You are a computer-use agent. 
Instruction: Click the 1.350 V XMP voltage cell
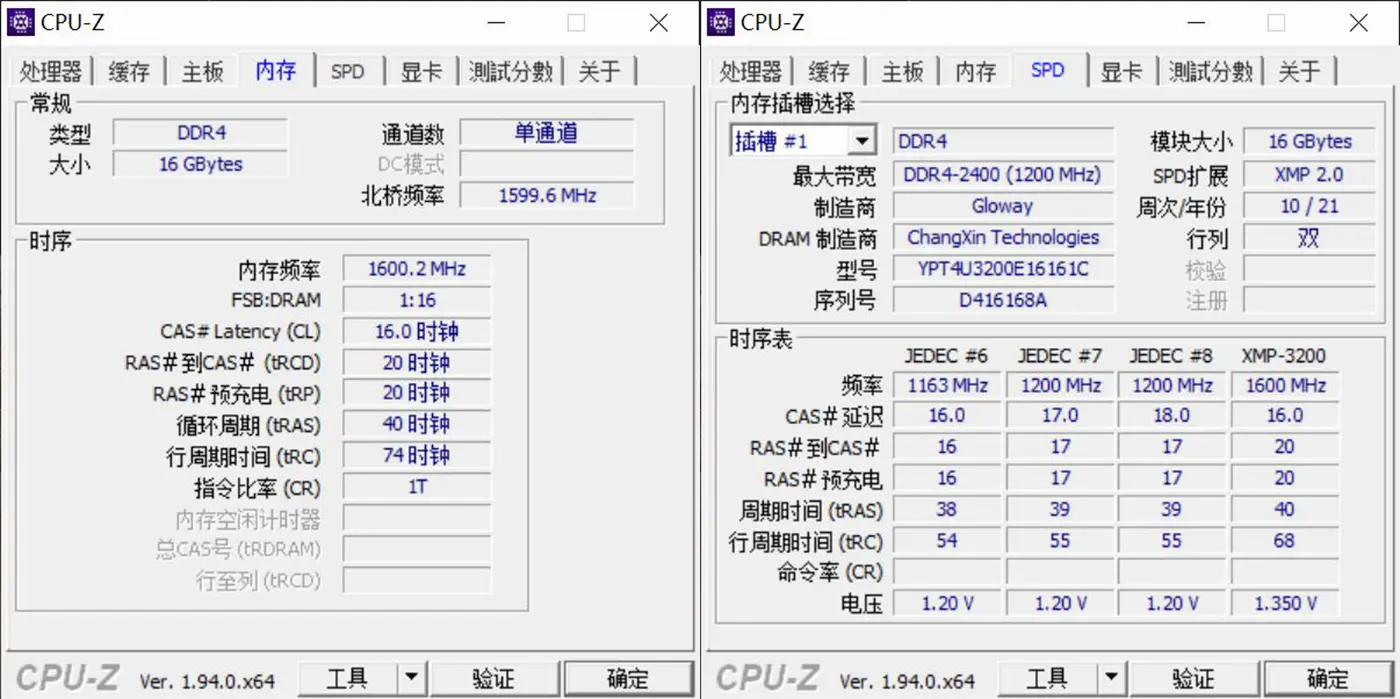pos(1285,603)
